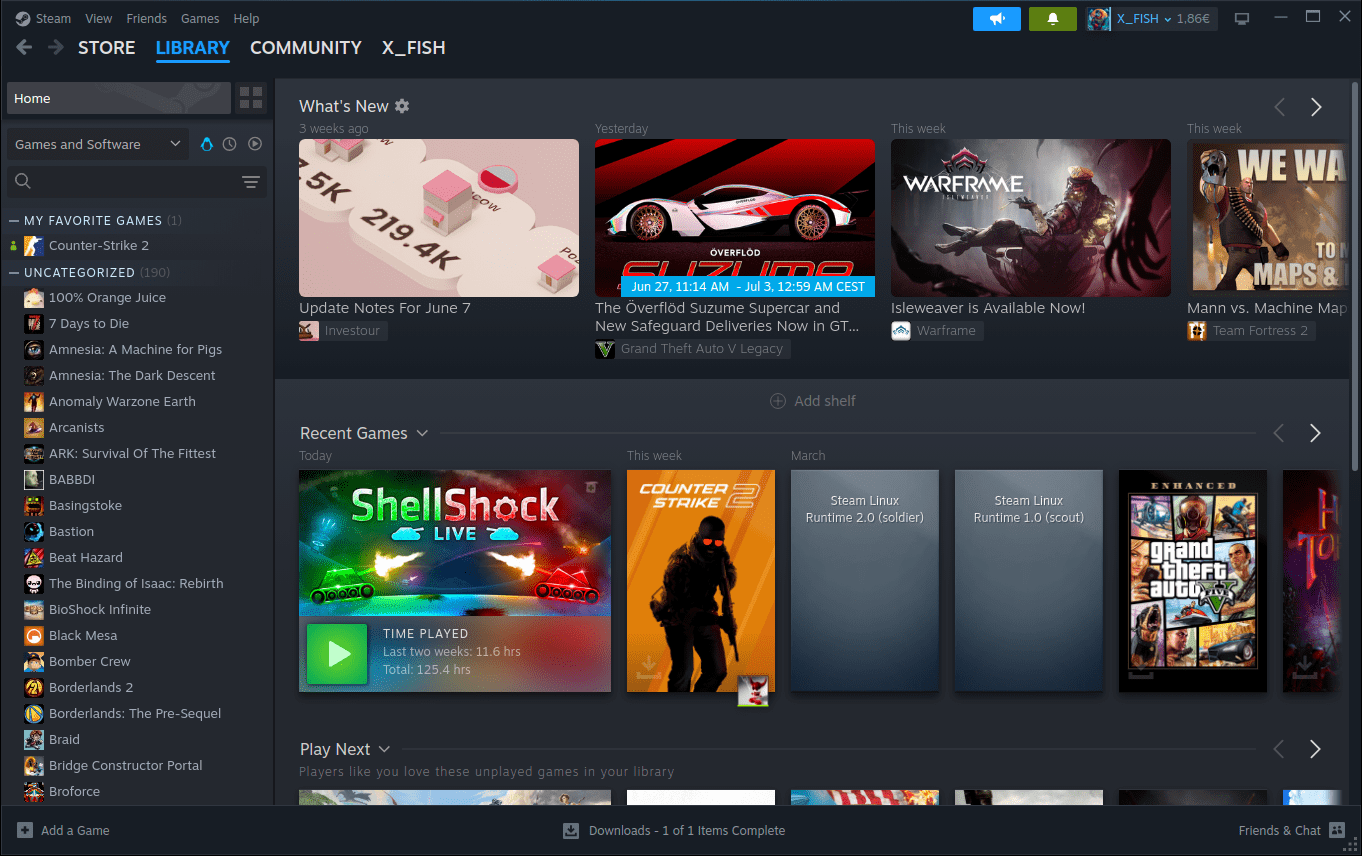Switch to the COMMUNITY tab
Image resolution: width=1362 pixels, height=856 pixels.
tap(306, 48)
